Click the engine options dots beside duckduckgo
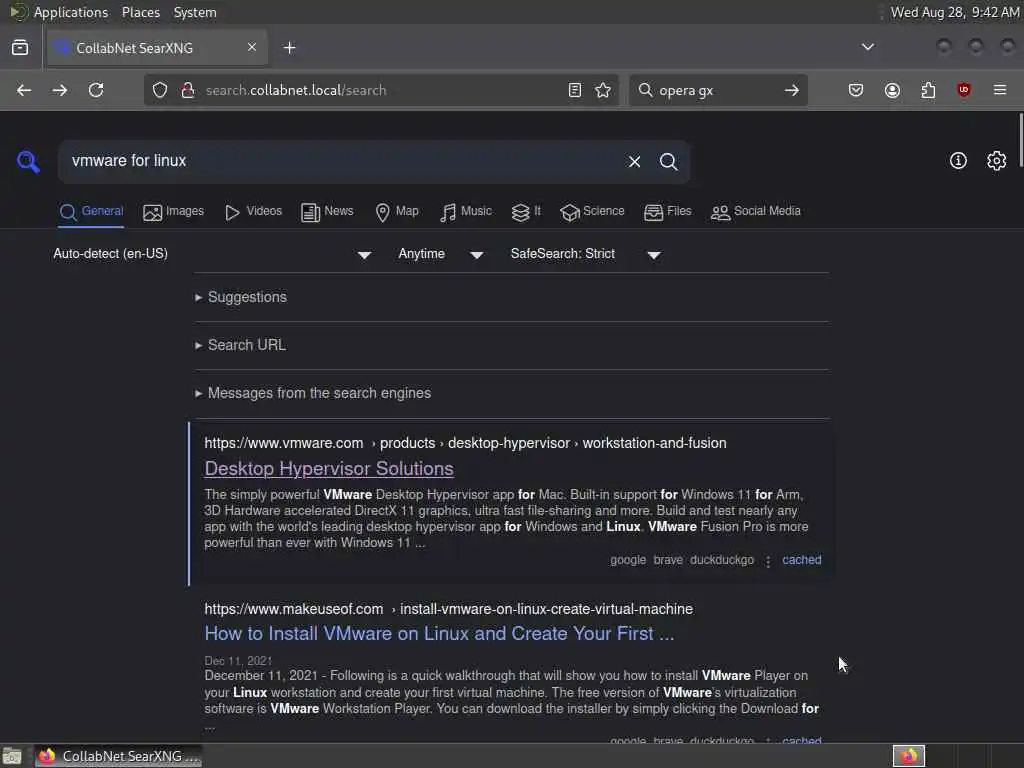The image size is (1024, 768). [768, 561]
